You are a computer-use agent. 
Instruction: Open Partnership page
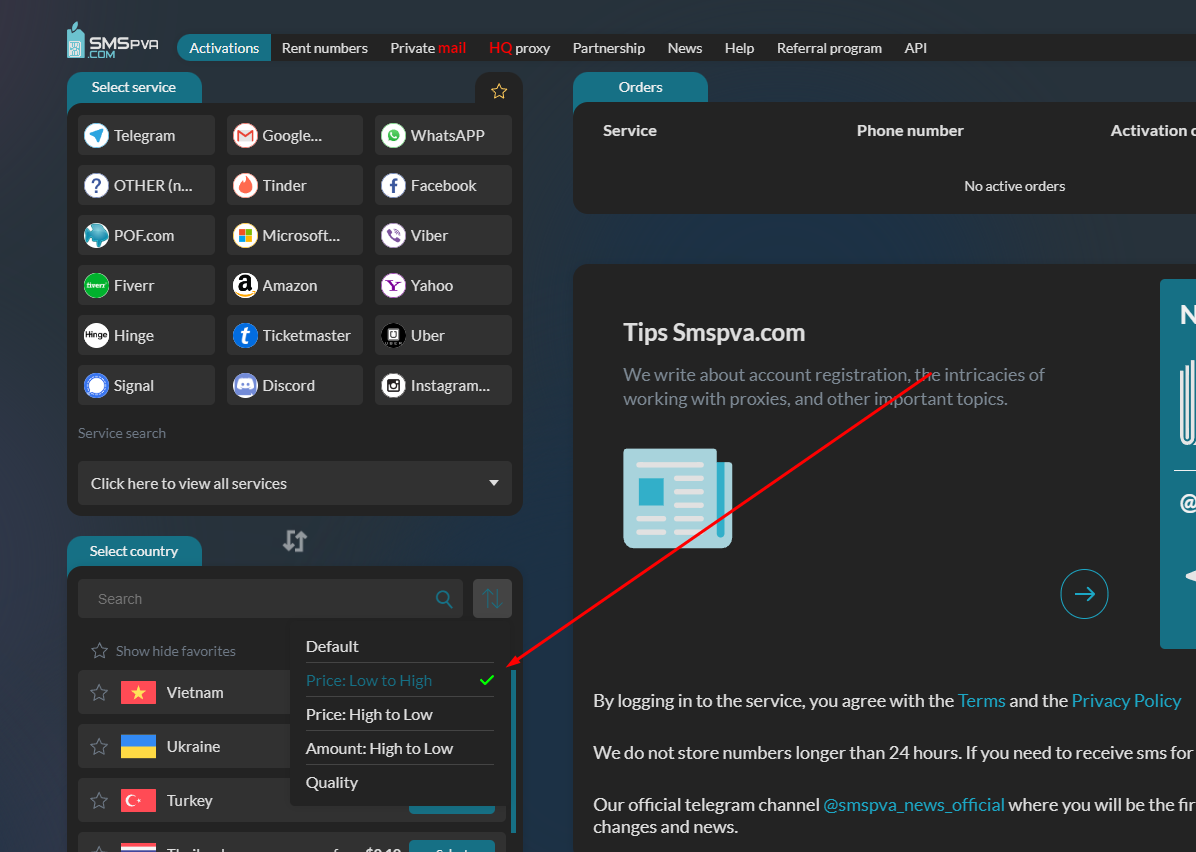609,47
